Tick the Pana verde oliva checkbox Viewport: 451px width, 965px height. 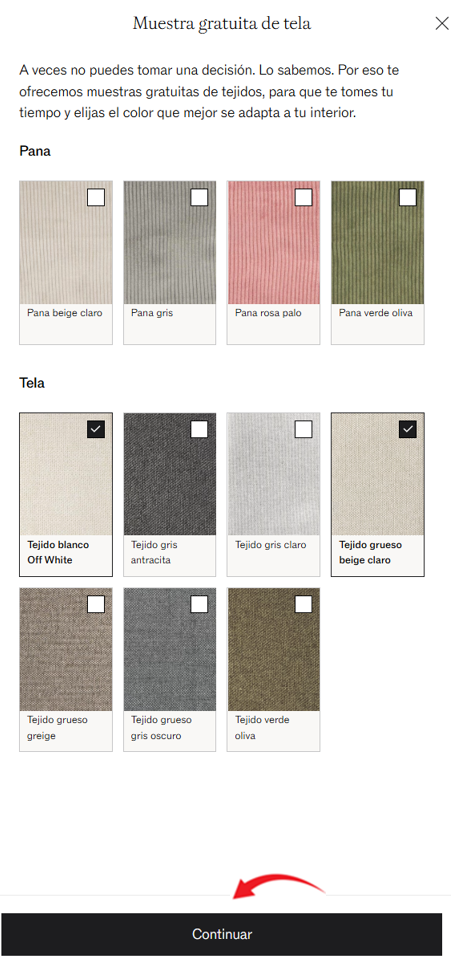(x=407, y=198)
